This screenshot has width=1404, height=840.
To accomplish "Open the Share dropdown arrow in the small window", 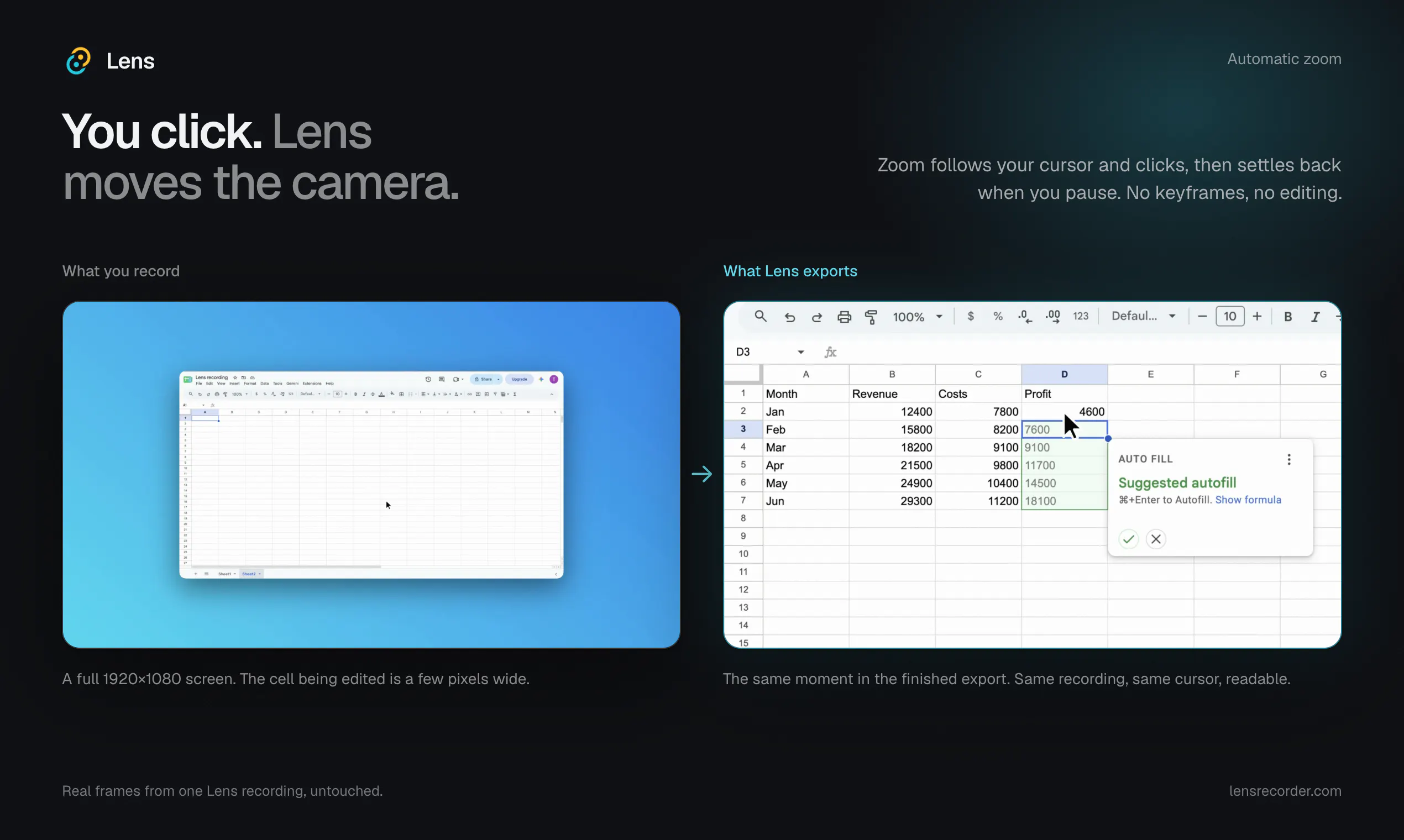I will [498, 379].
